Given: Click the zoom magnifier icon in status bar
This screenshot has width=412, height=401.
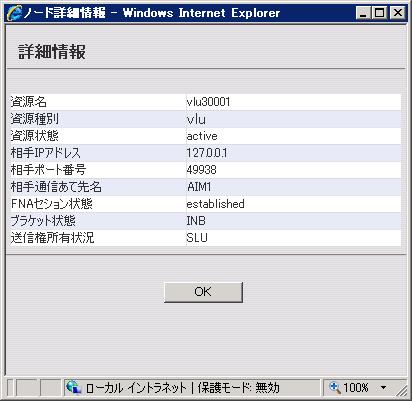Looking at the screenshot, I should tap(335, 387).
